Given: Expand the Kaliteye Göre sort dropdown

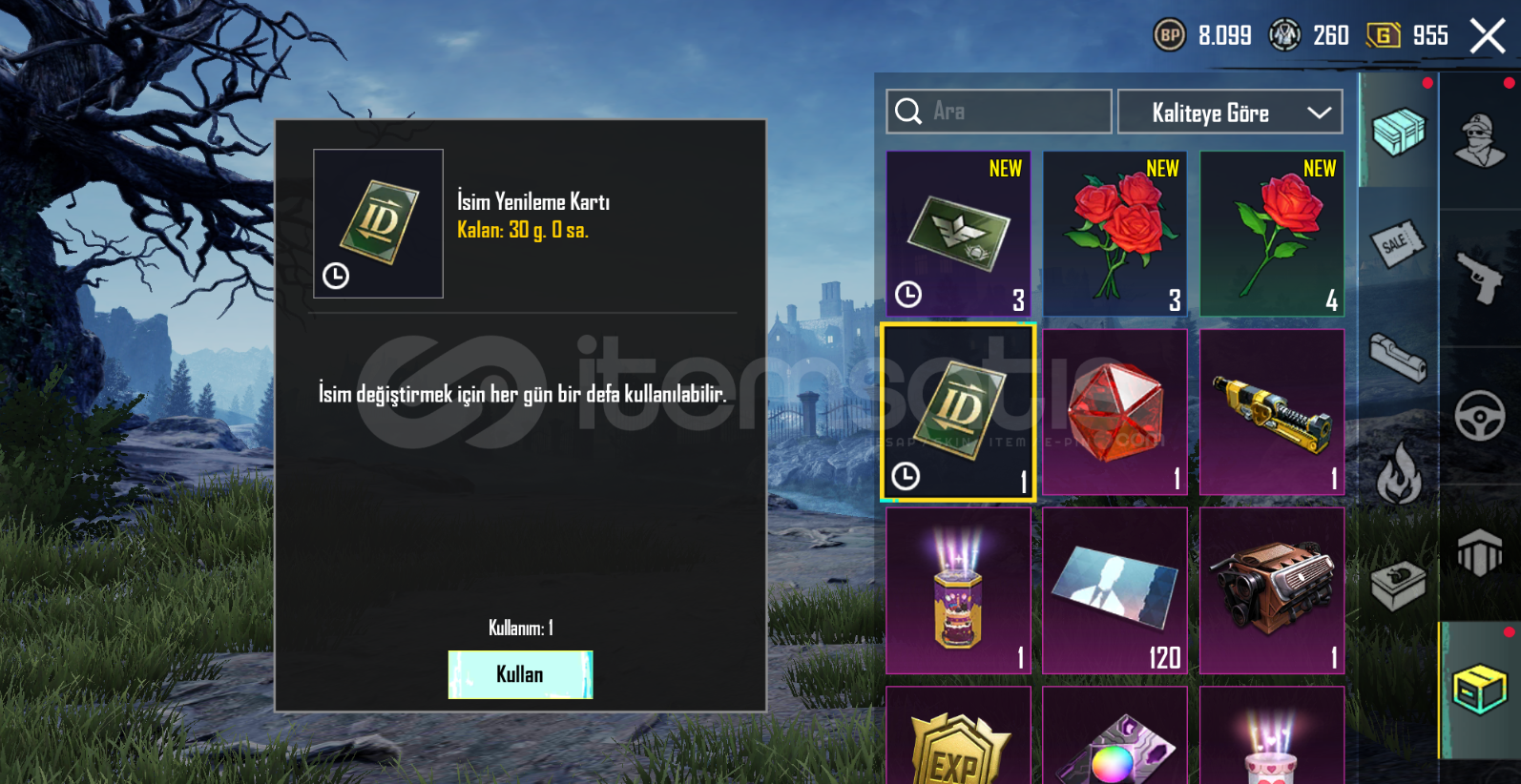Looking at the screenshot, I should tap(1230, 113).
